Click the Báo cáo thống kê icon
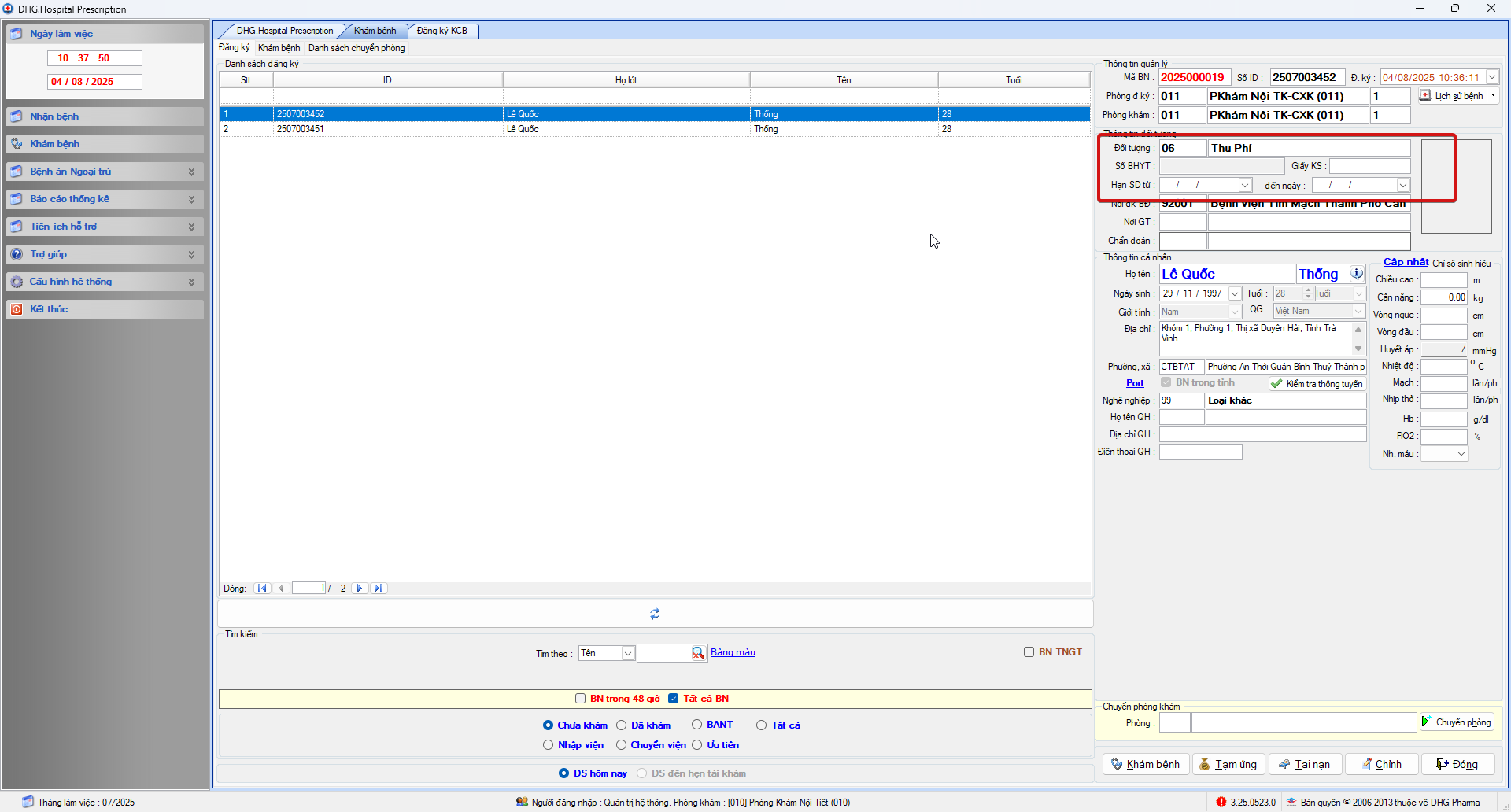The image size is (1511, 812). click(x=17, y=199)
